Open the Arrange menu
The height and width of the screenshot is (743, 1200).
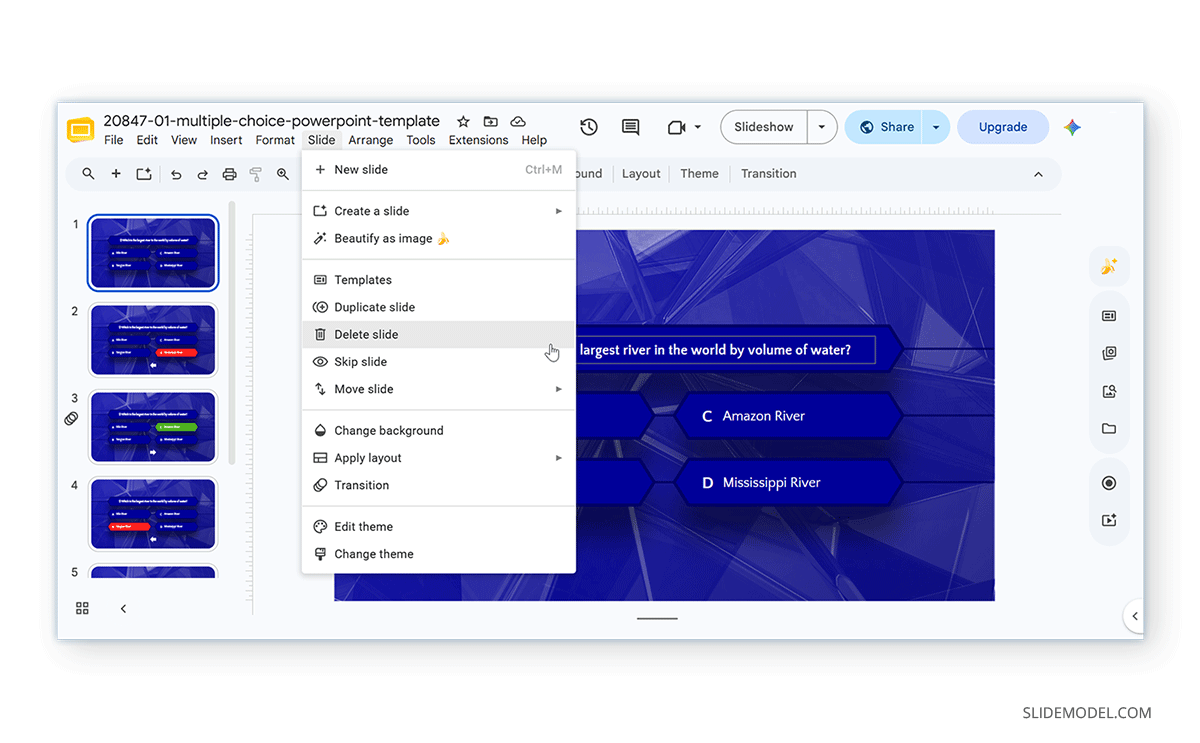pyautogui.click(x=371, y=140)
